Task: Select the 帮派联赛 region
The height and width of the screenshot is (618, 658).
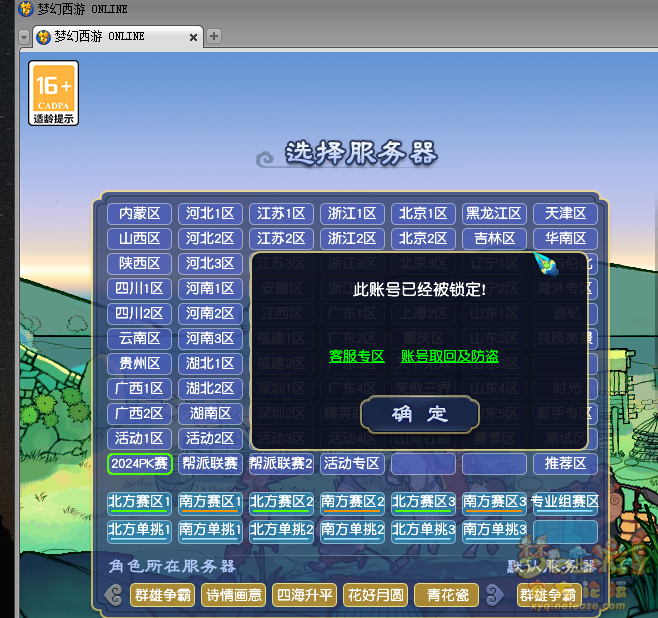Action: (x=210, y=464)
